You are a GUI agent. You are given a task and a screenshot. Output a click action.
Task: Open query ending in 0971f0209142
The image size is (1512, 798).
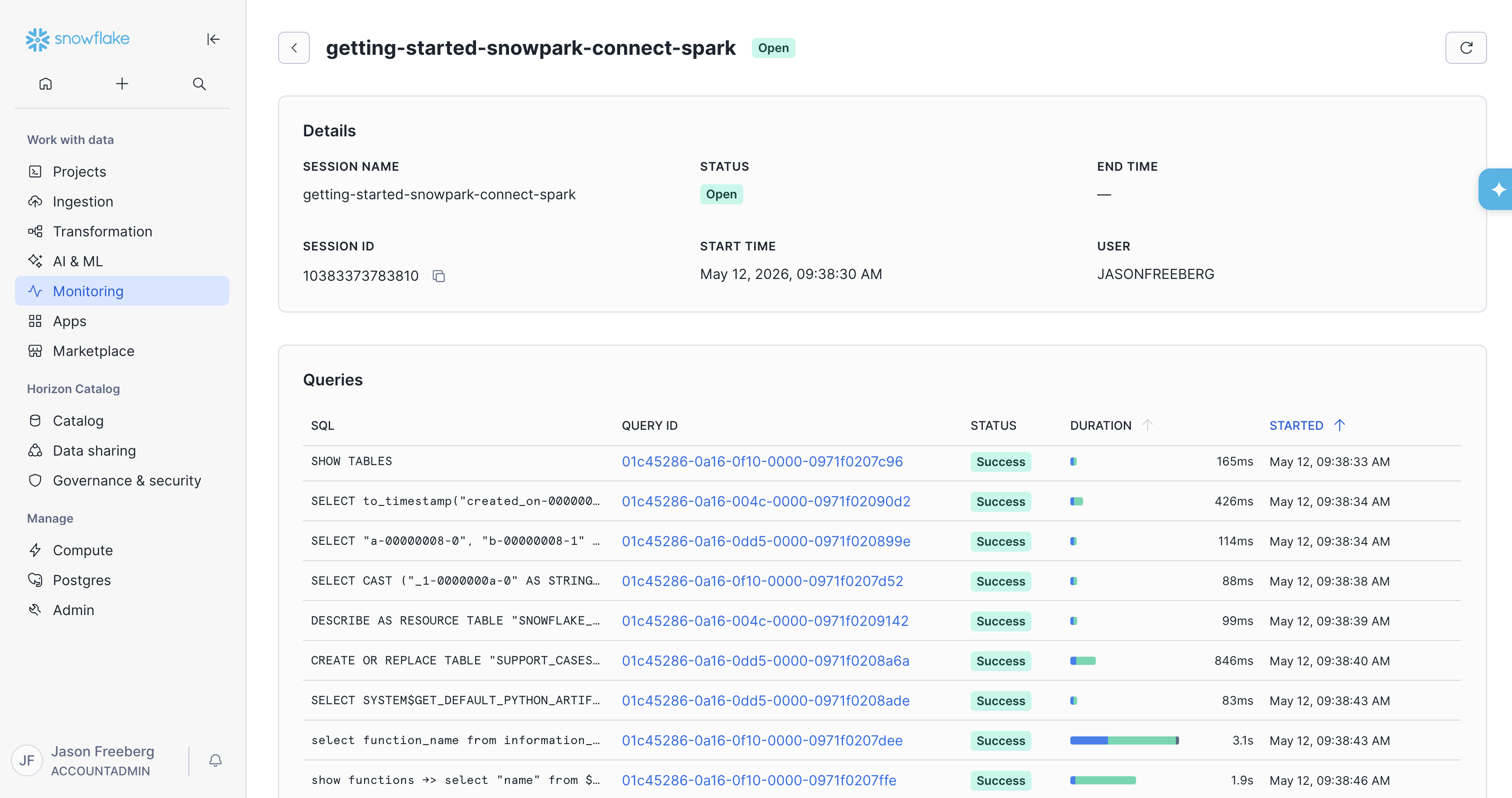tap(765, 621)
